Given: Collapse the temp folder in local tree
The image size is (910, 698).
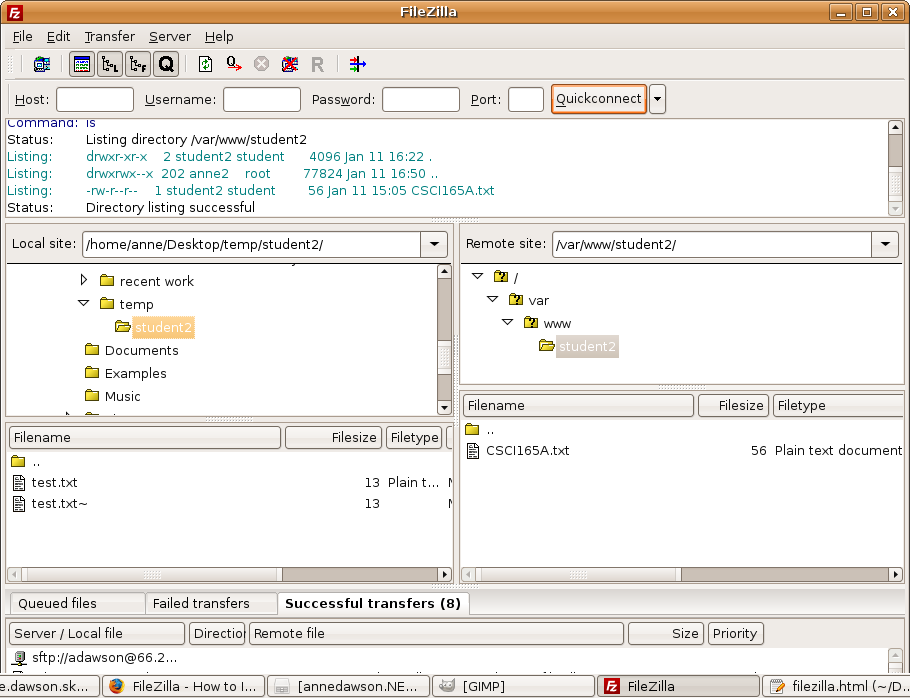Looking at the screenshot, I should tap(84, 303).
